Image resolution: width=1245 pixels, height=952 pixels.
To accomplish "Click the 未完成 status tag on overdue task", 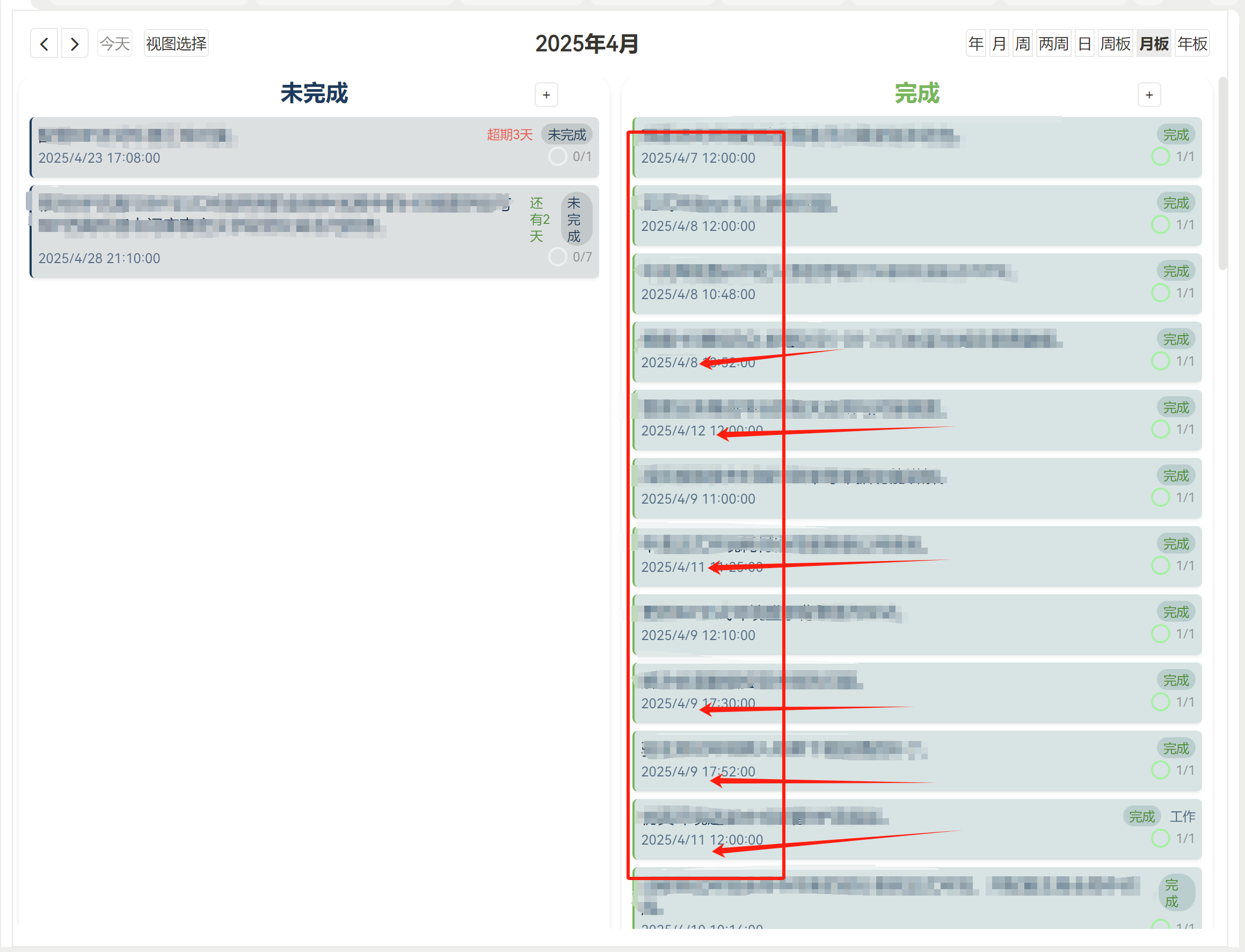I will [566, 135].
